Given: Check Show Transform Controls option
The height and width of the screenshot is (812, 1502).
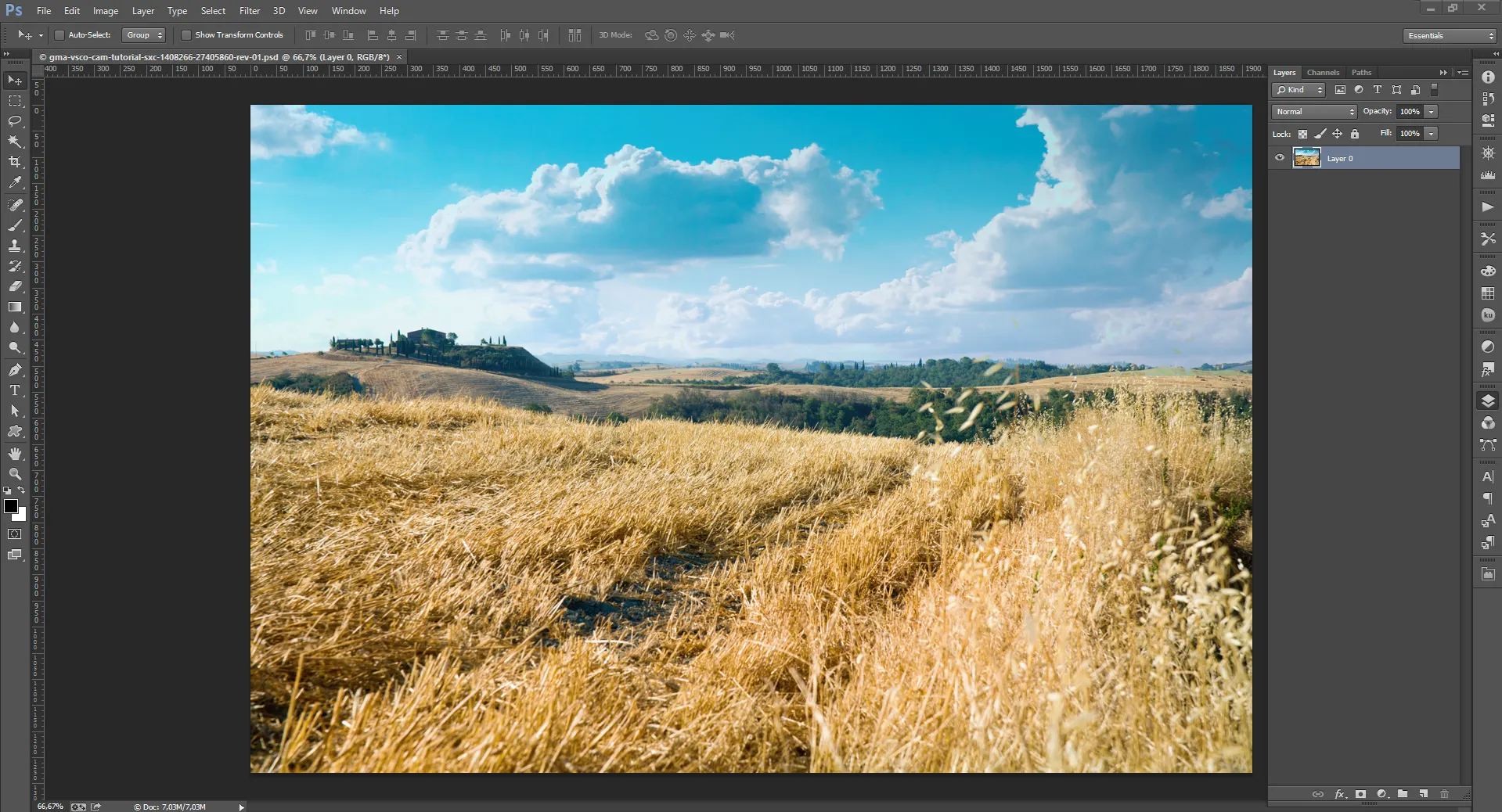Looking at the screenshot, I should 186,35.
